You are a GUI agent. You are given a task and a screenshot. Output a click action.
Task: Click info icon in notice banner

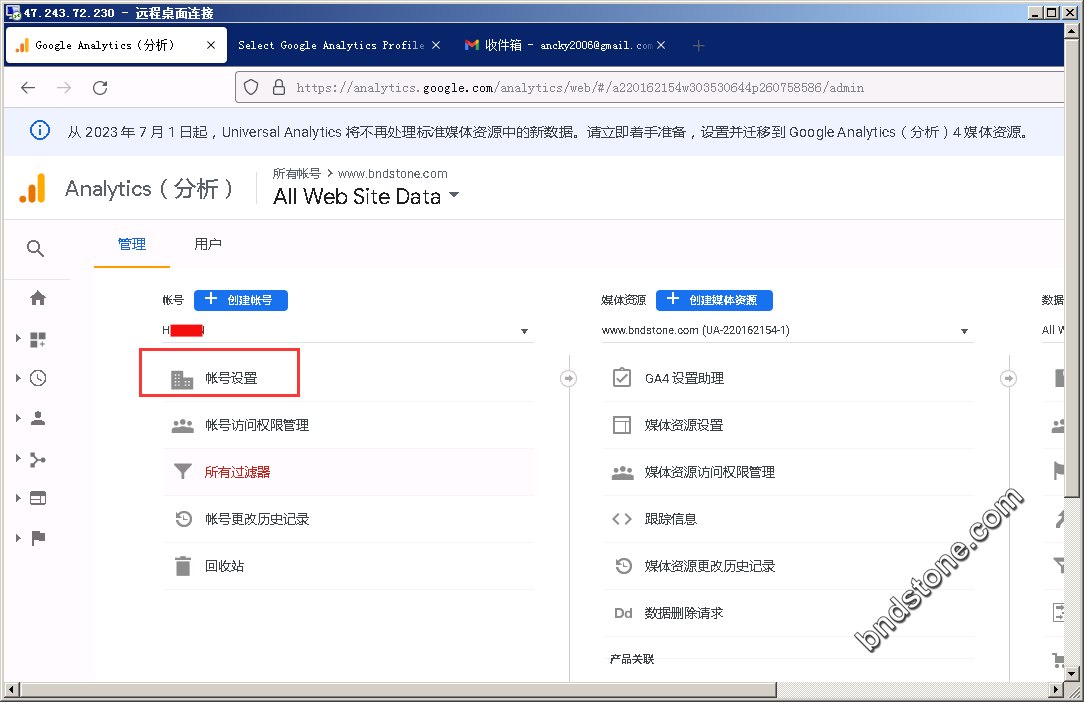(x=40, y=130)
